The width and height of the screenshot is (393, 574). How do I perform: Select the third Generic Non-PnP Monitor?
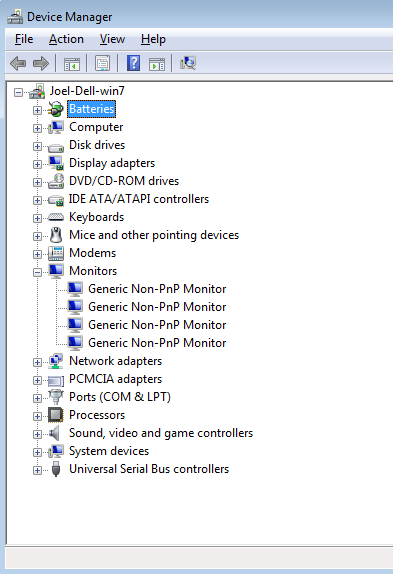(157, 325)
